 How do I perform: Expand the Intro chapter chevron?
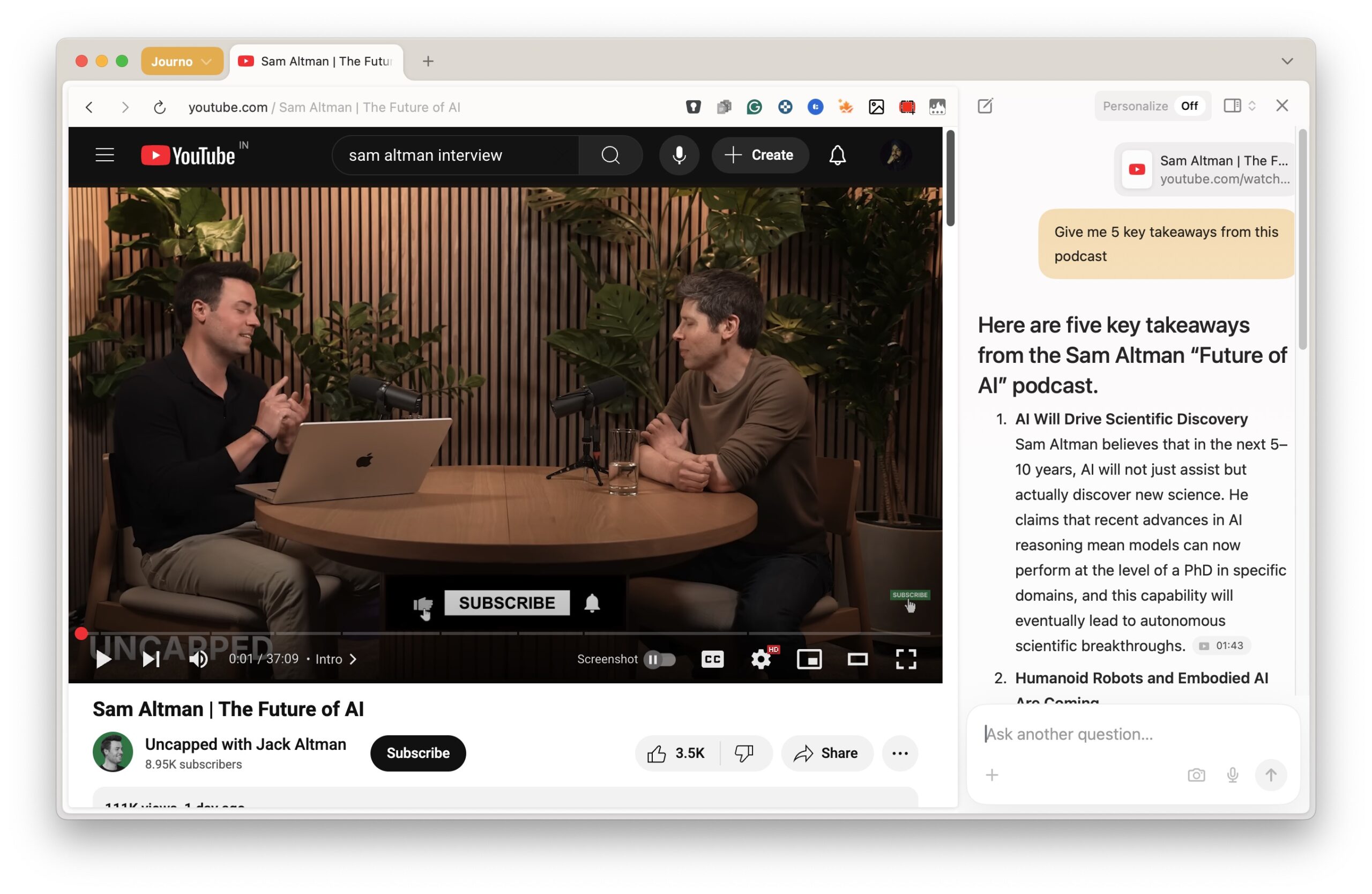[x=353, y=659]
